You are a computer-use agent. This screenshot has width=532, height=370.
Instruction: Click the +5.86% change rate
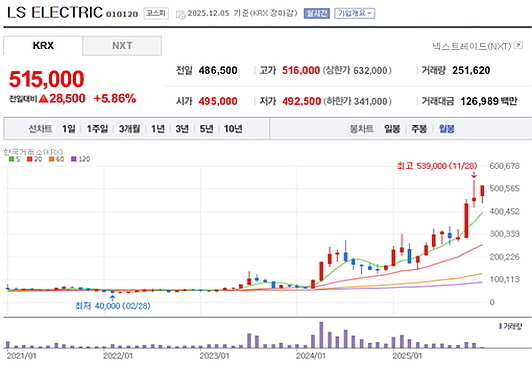coord(115,98)
